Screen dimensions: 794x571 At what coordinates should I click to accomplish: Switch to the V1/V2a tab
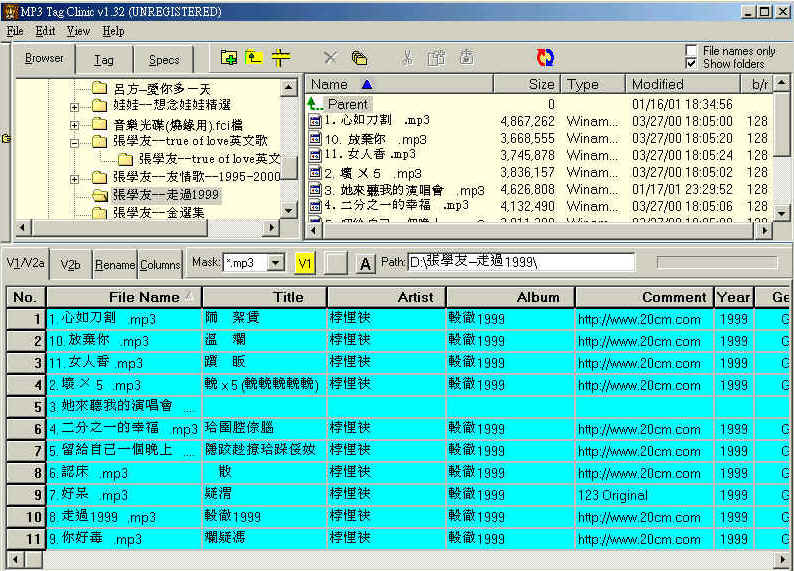point(25,263)
